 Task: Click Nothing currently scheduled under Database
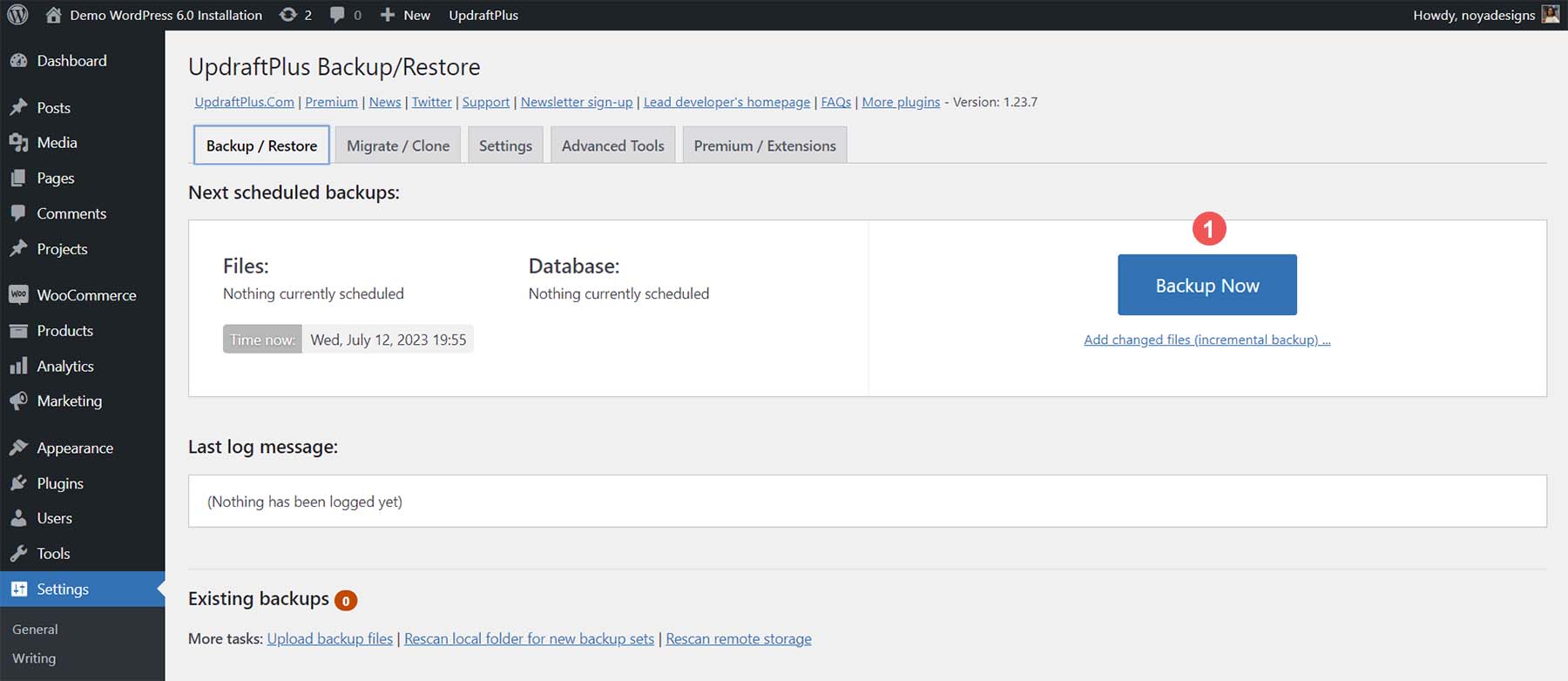(x=618, y=293)
